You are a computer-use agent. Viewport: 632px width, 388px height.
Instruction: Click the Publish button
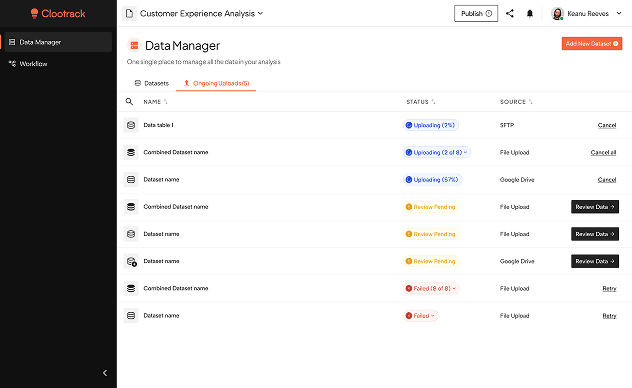pos(476,14)
